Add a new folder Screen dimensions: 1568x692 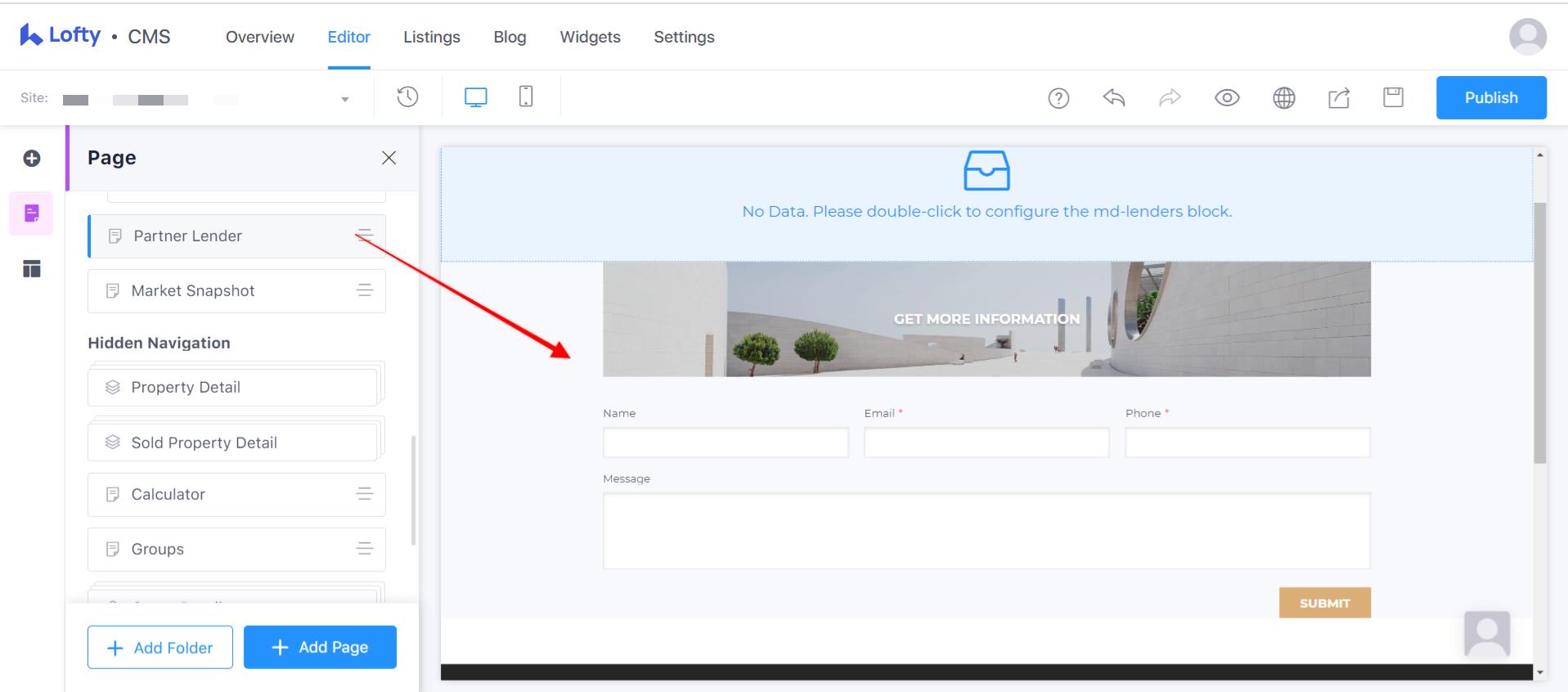click(160, 647)
